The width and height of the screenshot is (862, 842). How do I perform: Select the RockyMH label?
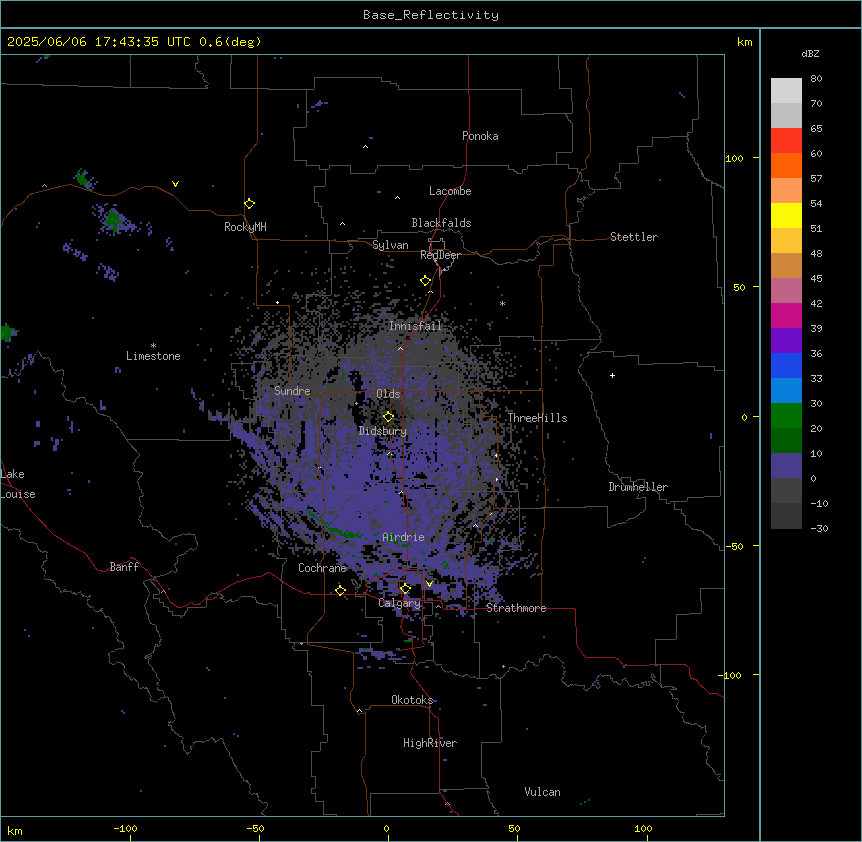click(245, 227)
